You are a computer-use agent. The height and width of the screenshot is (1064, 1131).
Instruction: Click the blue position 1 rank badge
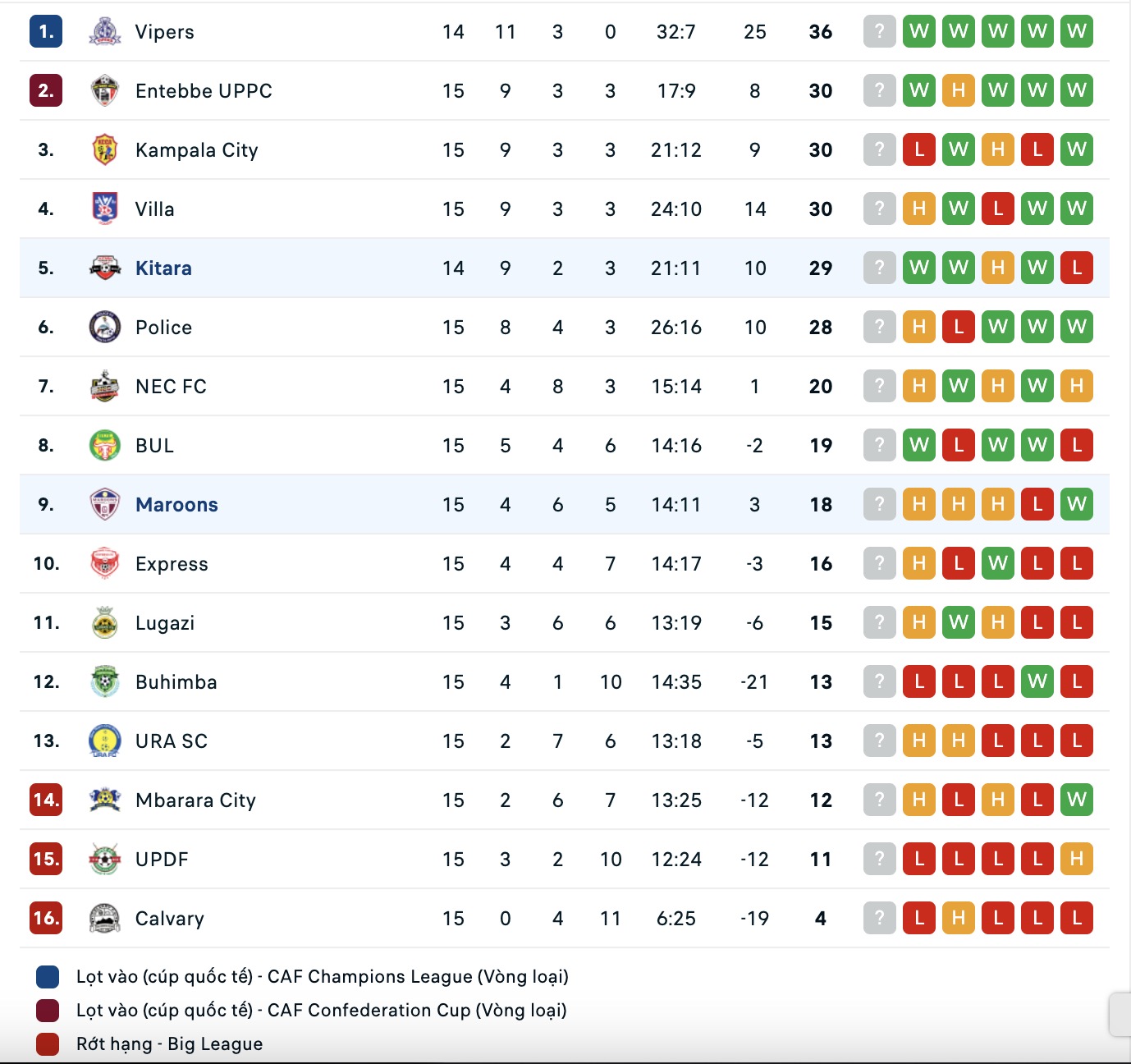coord(46,32)
